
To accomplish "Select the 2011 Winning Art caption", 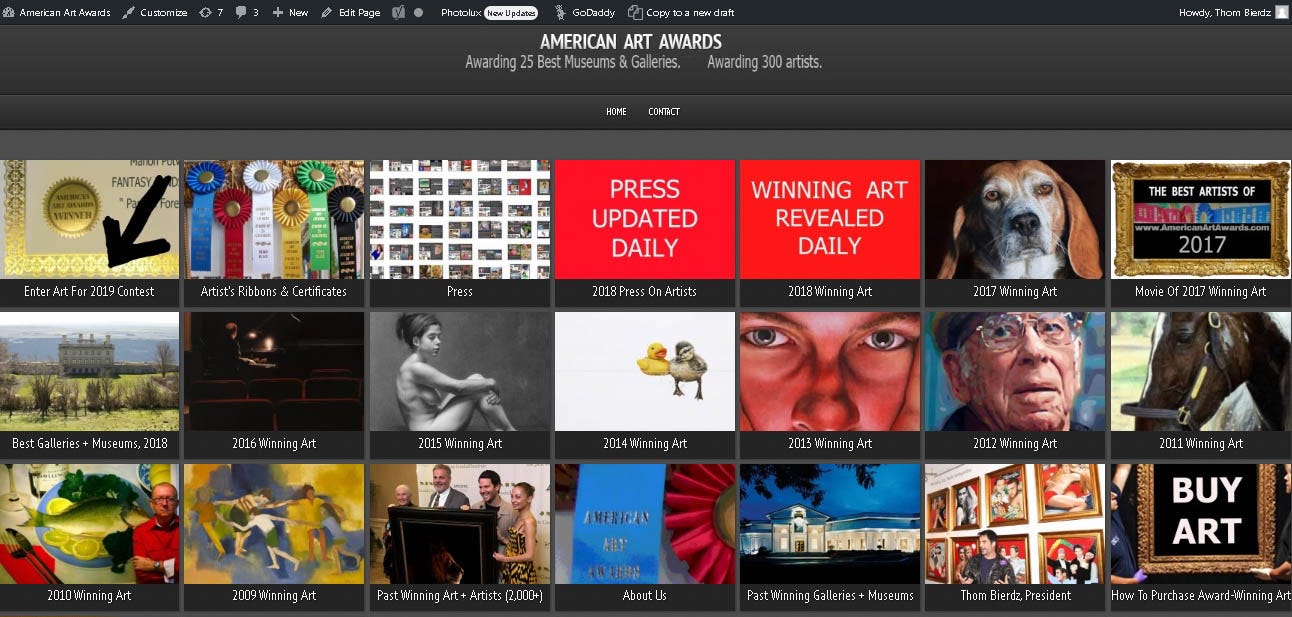I will [1201, 444].
